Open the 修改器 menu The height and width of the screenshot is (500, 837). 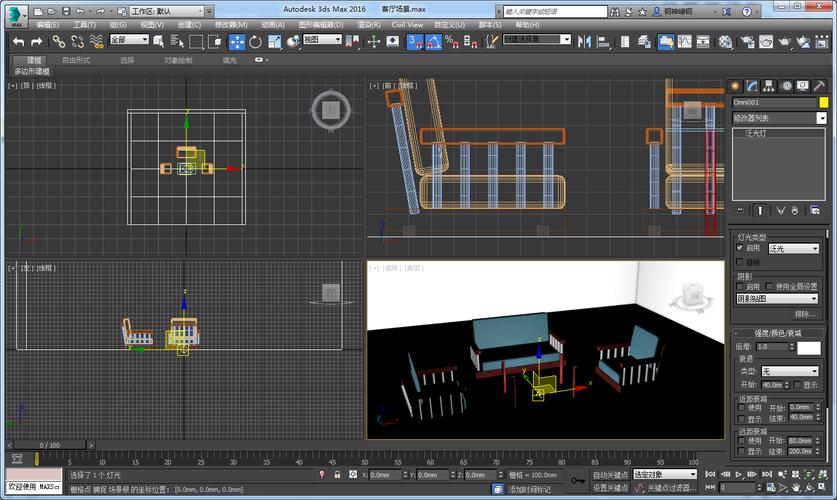point(230,24)
